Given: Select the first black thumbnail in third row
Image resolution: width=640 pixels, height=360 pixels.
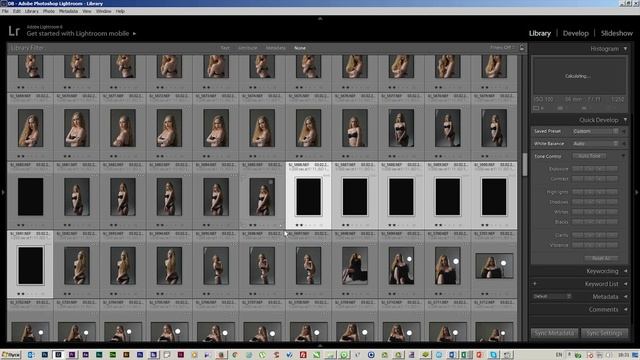Looking at the screenshot, I should (x=30, y=197).
